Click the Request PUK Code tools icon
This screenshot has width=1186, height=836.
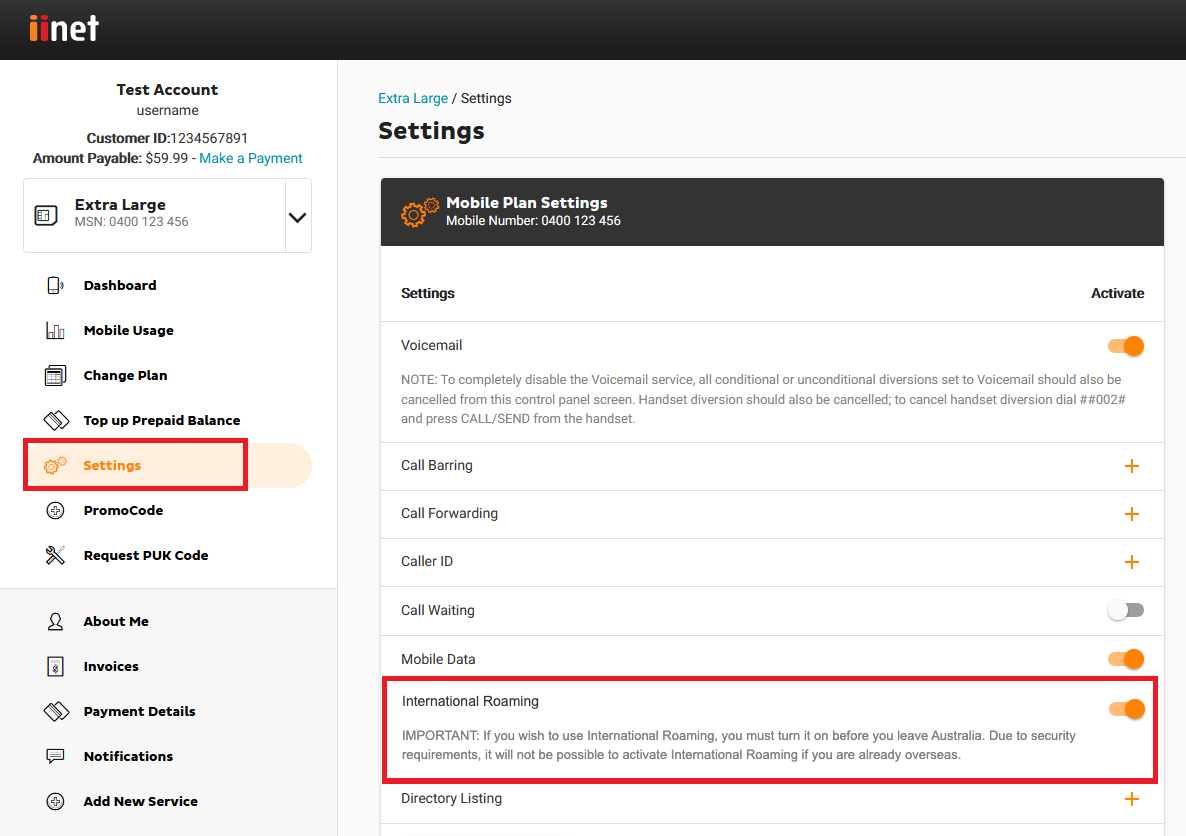click(x=55, y=556)
